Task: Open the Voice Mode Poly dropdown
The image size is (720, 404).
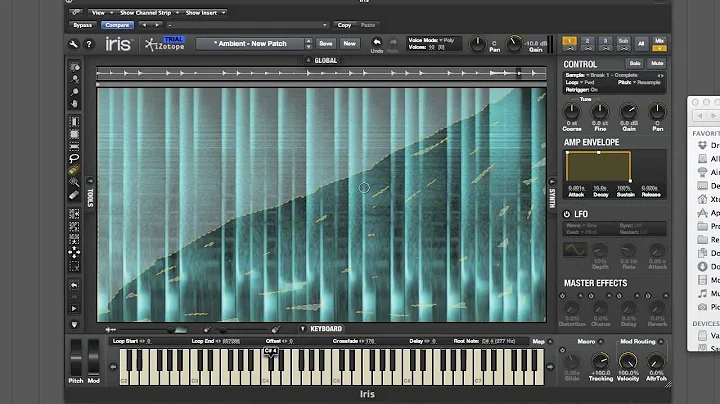Action: [x=432, y=40]
